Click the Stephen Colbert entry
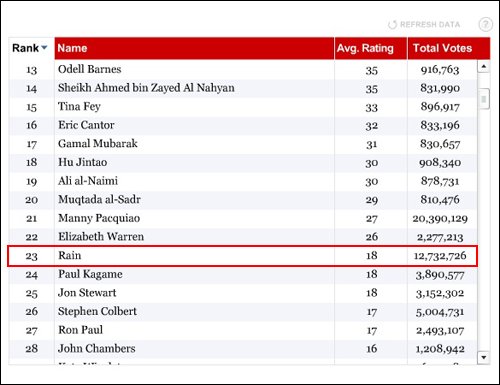The height and width of the screenshot is (385, 500). pyautogui.click(x=97, y=311)
